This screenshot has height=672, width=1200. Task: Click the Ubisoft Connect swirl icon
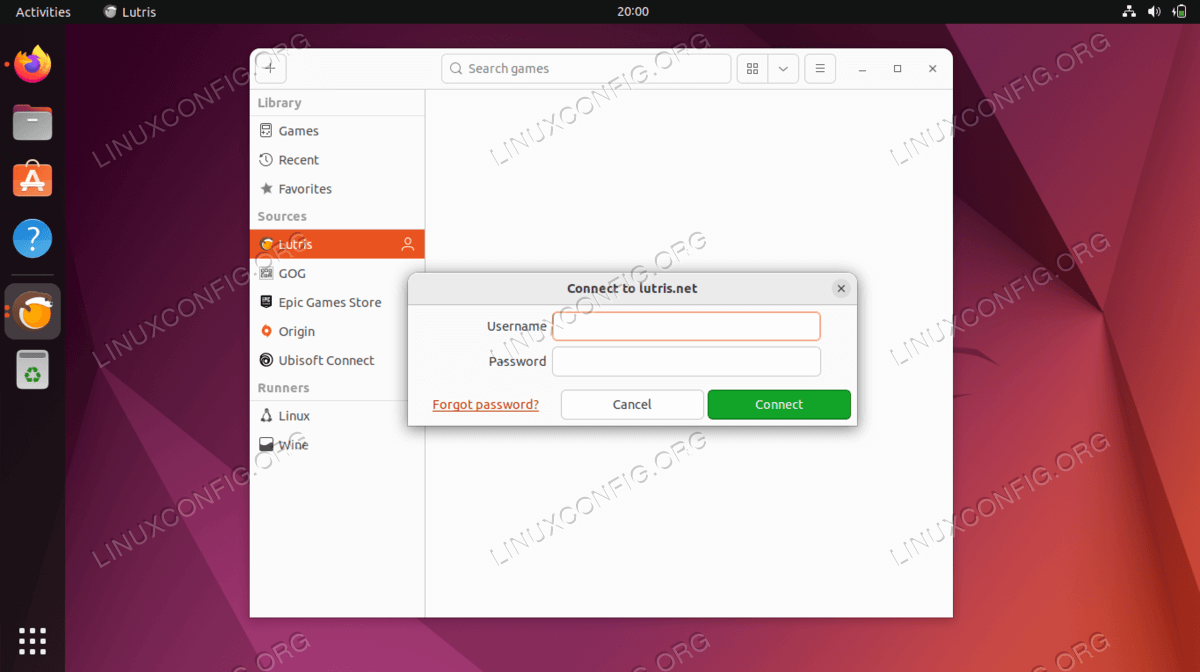point(266,360)
